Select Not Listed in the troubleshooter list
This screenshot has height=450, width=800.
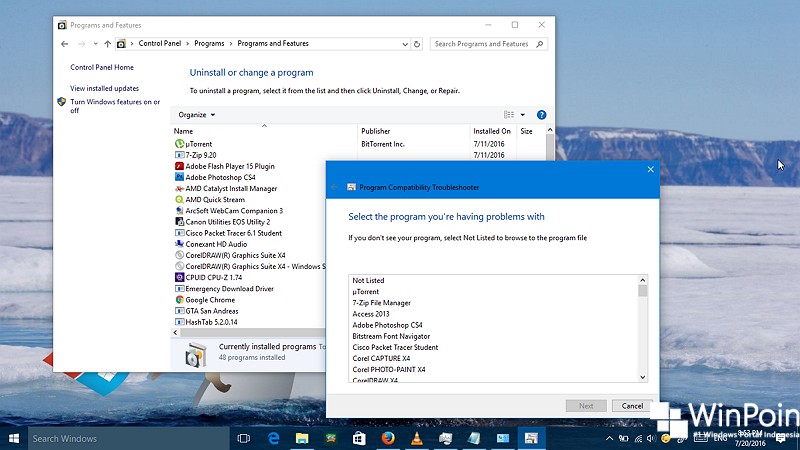click(368, 281)
